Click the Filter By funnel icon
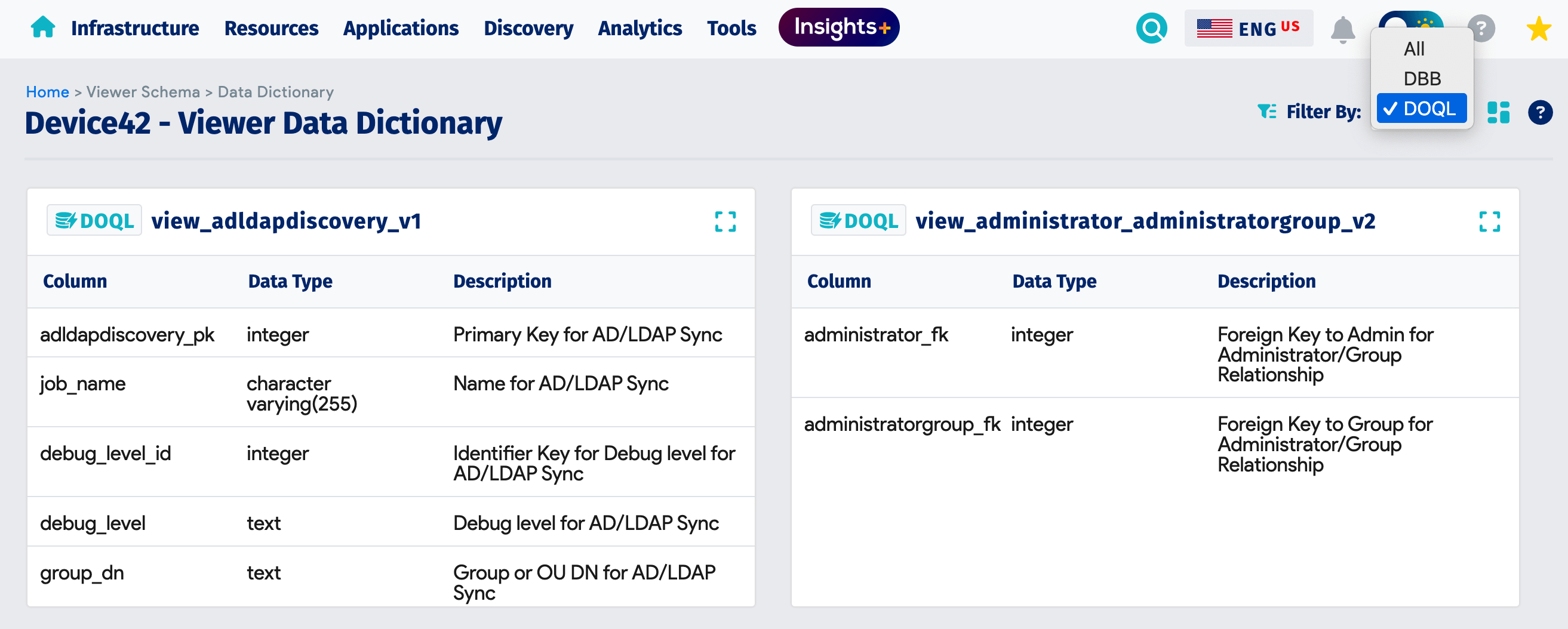 [x=1266, y=112]
